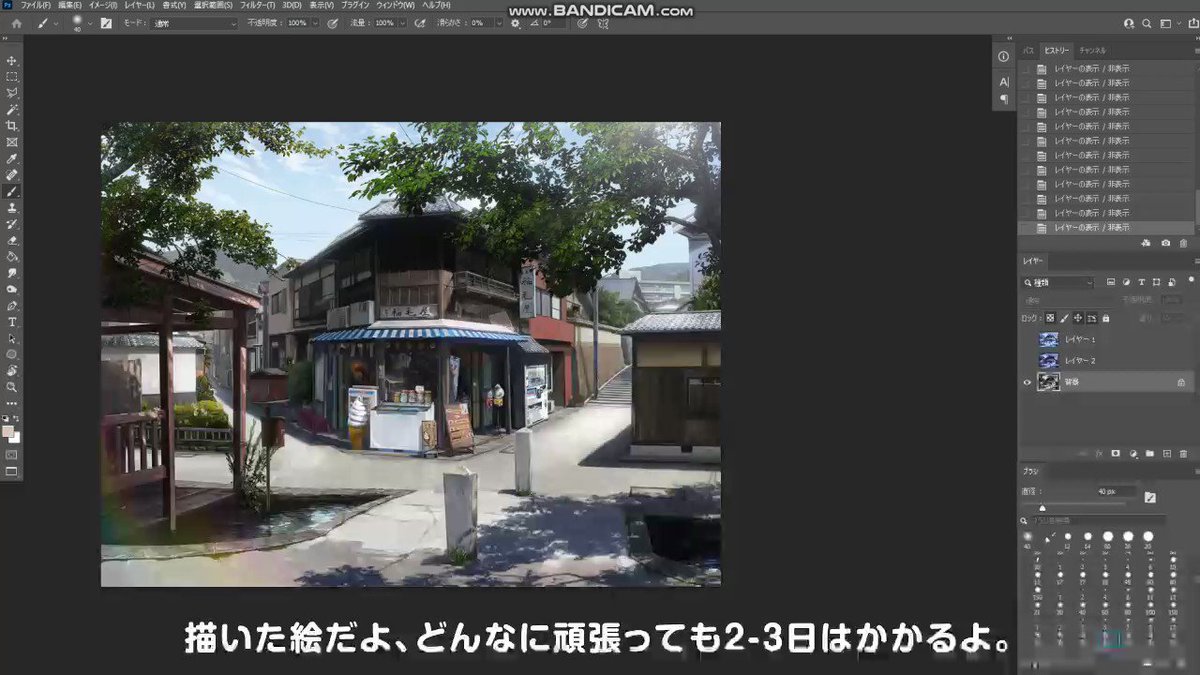The width and height of the screenshot is (1200, 675).
Task: Click the brush search field
Action: [x=1096, y=520]
